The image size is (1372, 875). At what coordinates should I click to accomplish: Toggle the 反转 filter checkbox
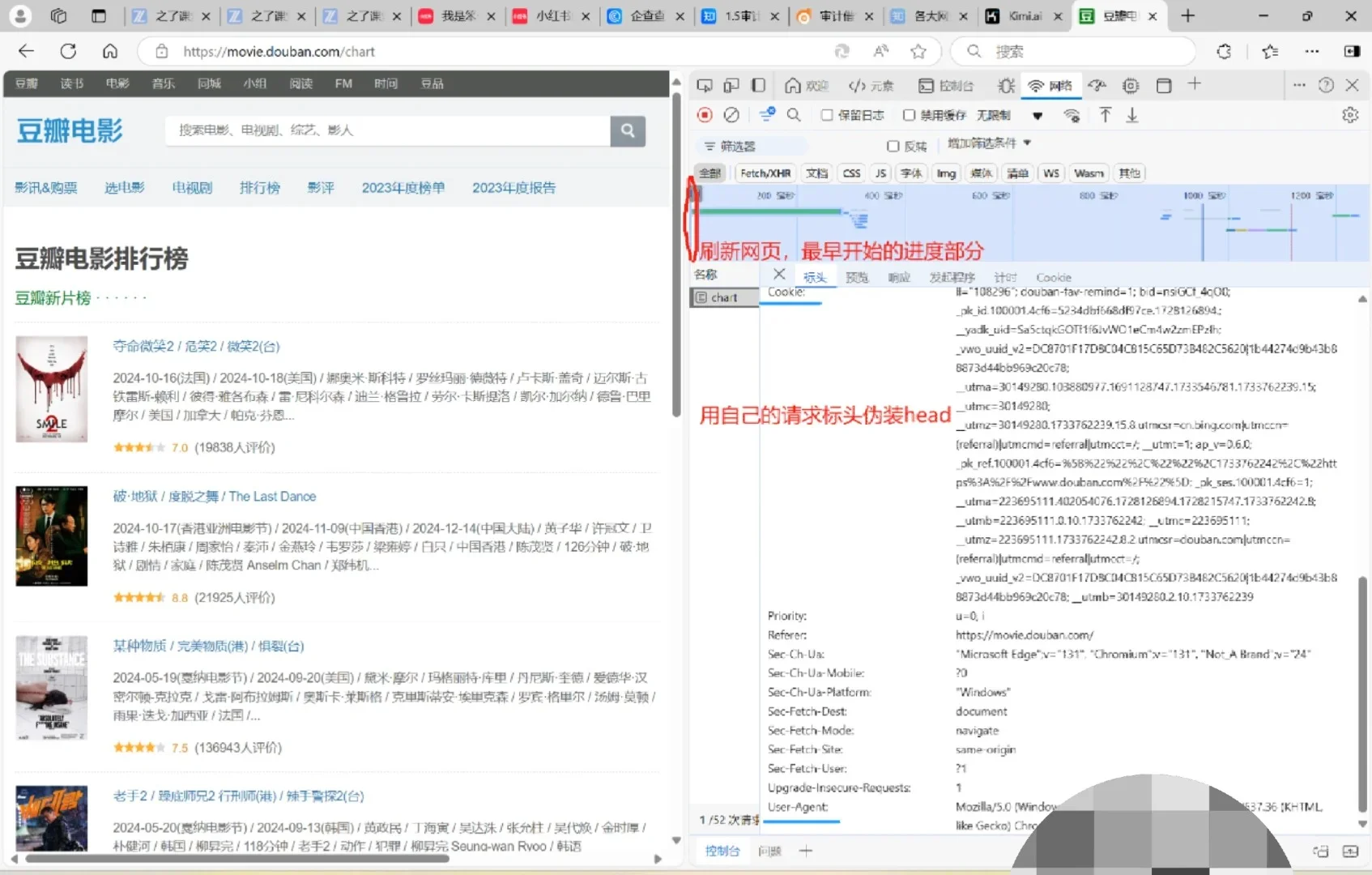[x=893, y=146]
